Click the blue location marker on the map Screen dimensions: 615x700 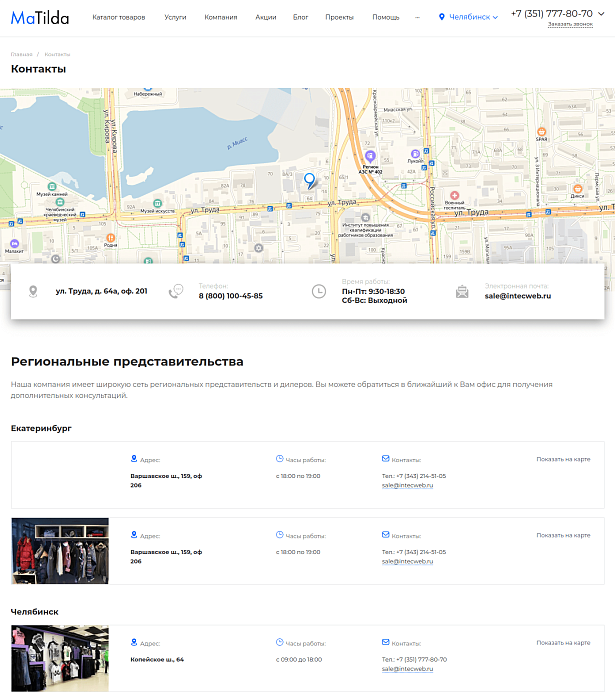click(x=309, y=180)
